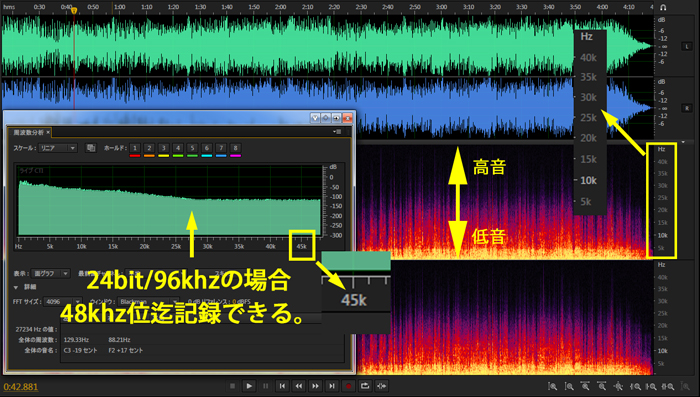The height and width of the screenshot is (397, 700).
Task: Collapse the 詳細 section triangle
Action: click(x=16, y=287)
